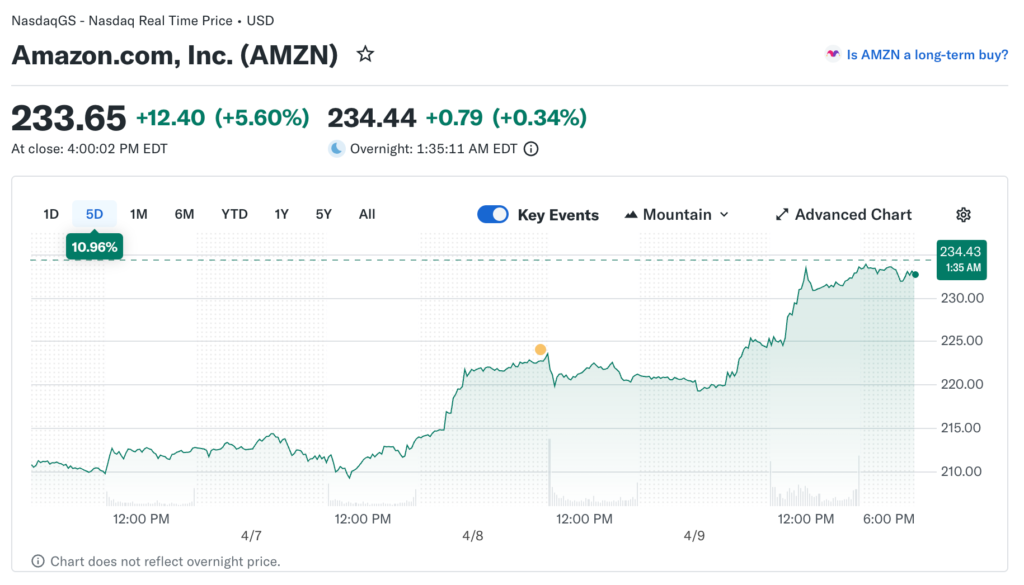
Task: Show the YTD chart range
Action: point(234,214)
